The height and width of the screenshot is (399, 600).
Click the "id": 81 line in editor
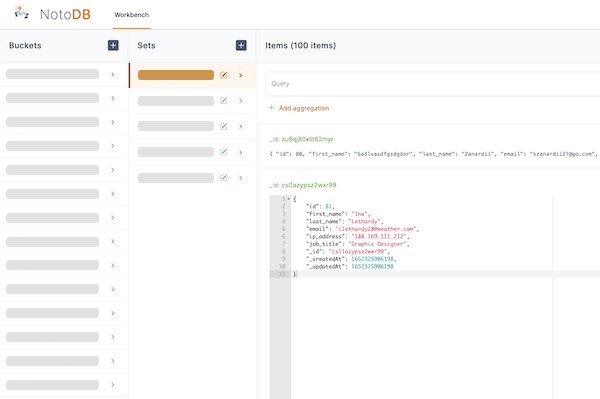point(320,206)
